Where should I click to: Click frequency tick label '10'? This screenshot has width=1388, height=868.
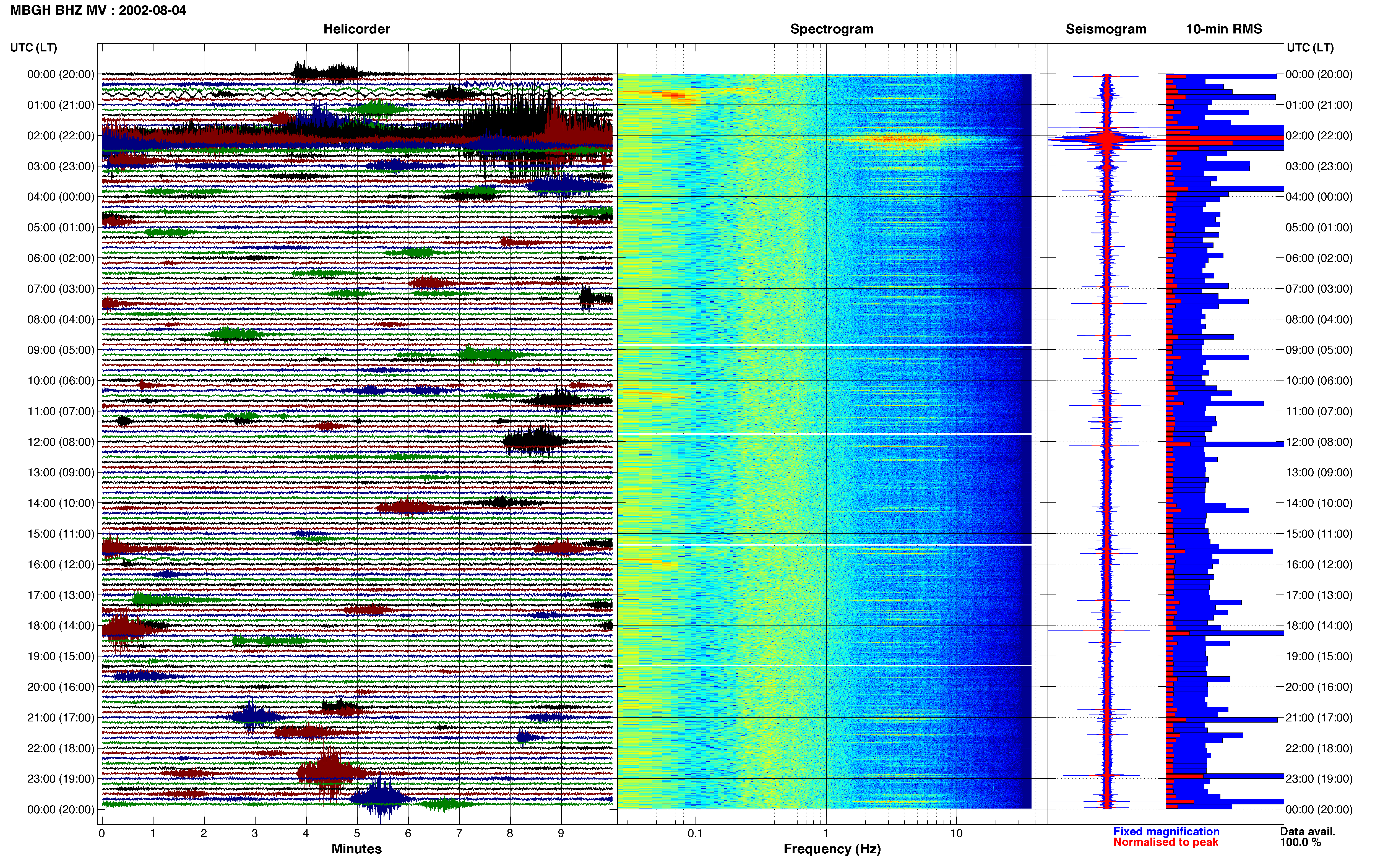click(x=956, y=833)
